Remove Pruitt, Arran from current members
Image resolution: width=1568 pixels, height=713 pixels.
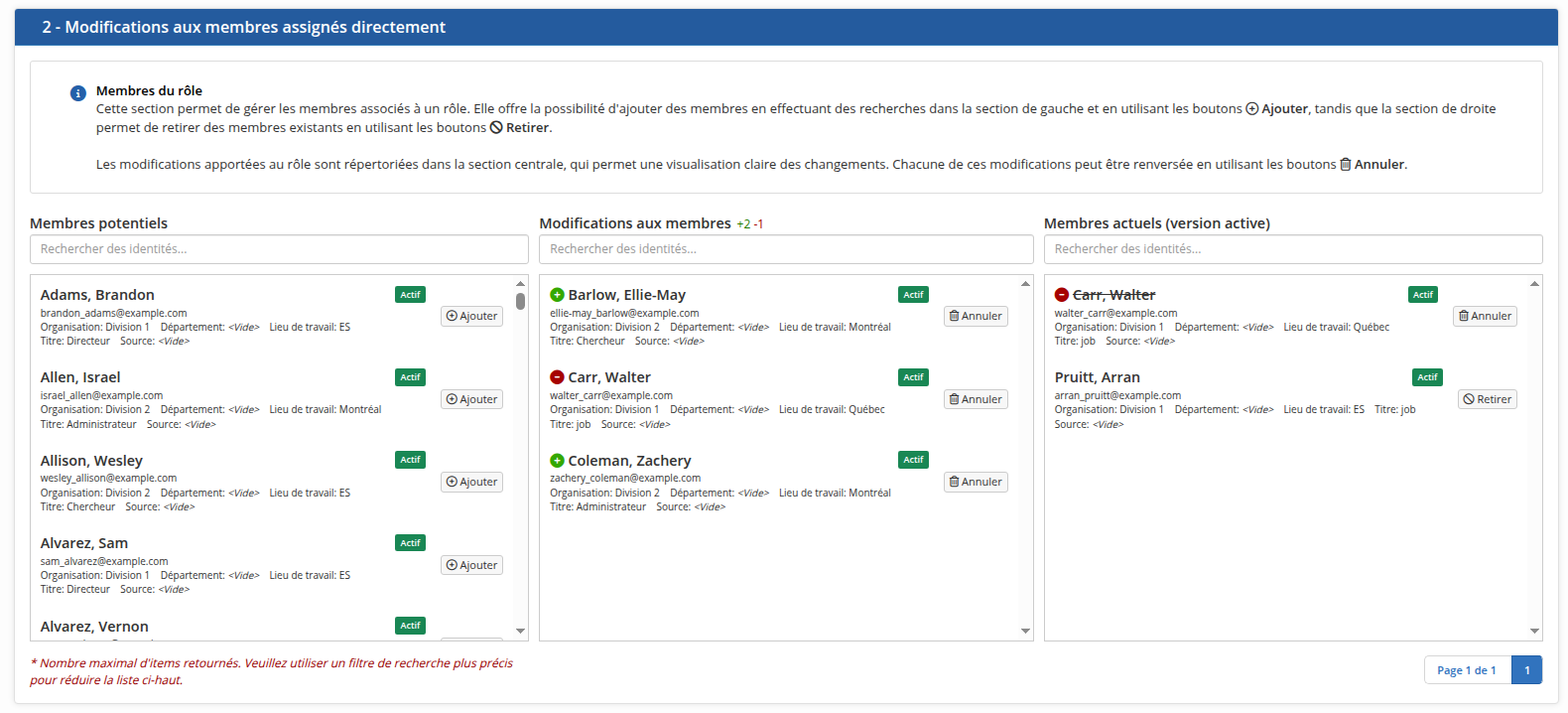[1487, 399]
